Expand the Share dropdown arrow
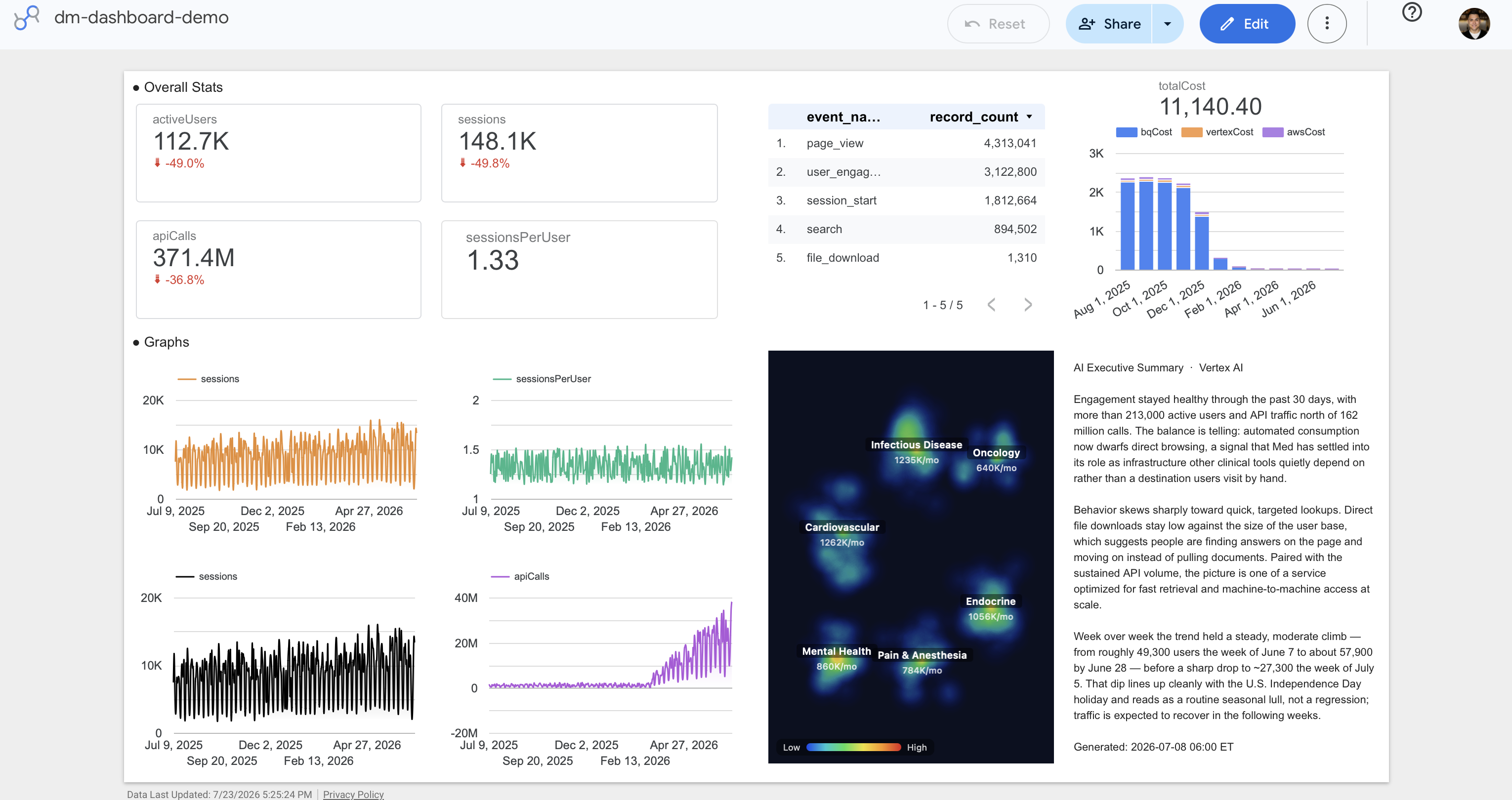 click(x=1168, y=24)
